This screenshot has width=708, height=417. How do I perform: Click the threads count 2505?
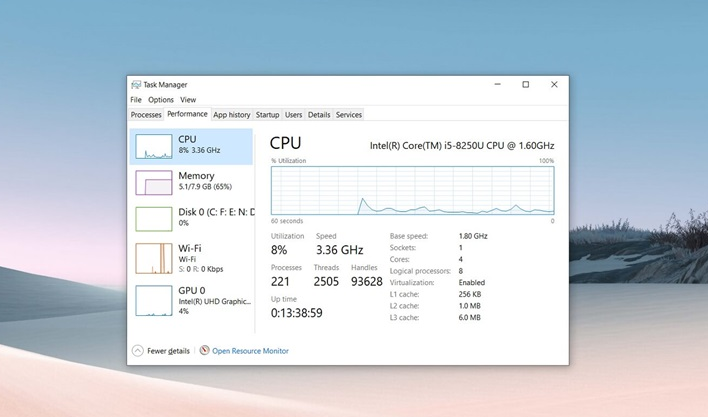(326, 282)
